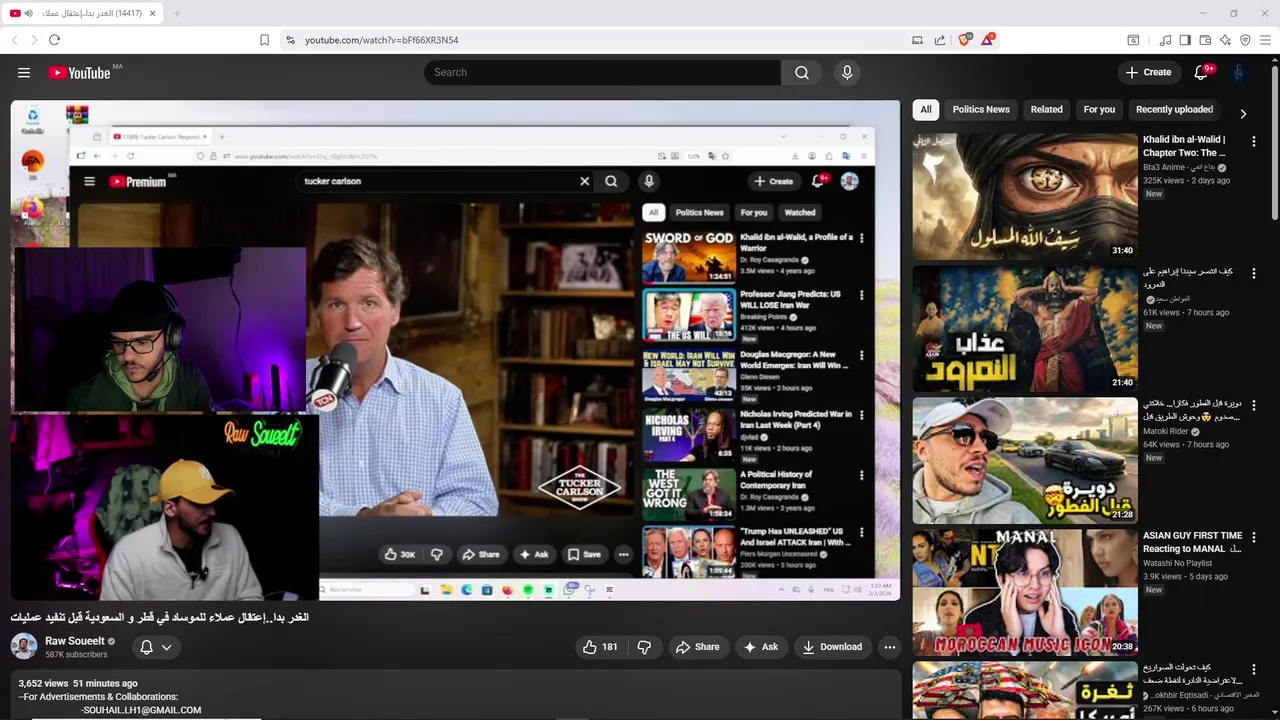View site information in the address bar
Viewport: 1280px width, 720px height.
[x=290, y=40]
